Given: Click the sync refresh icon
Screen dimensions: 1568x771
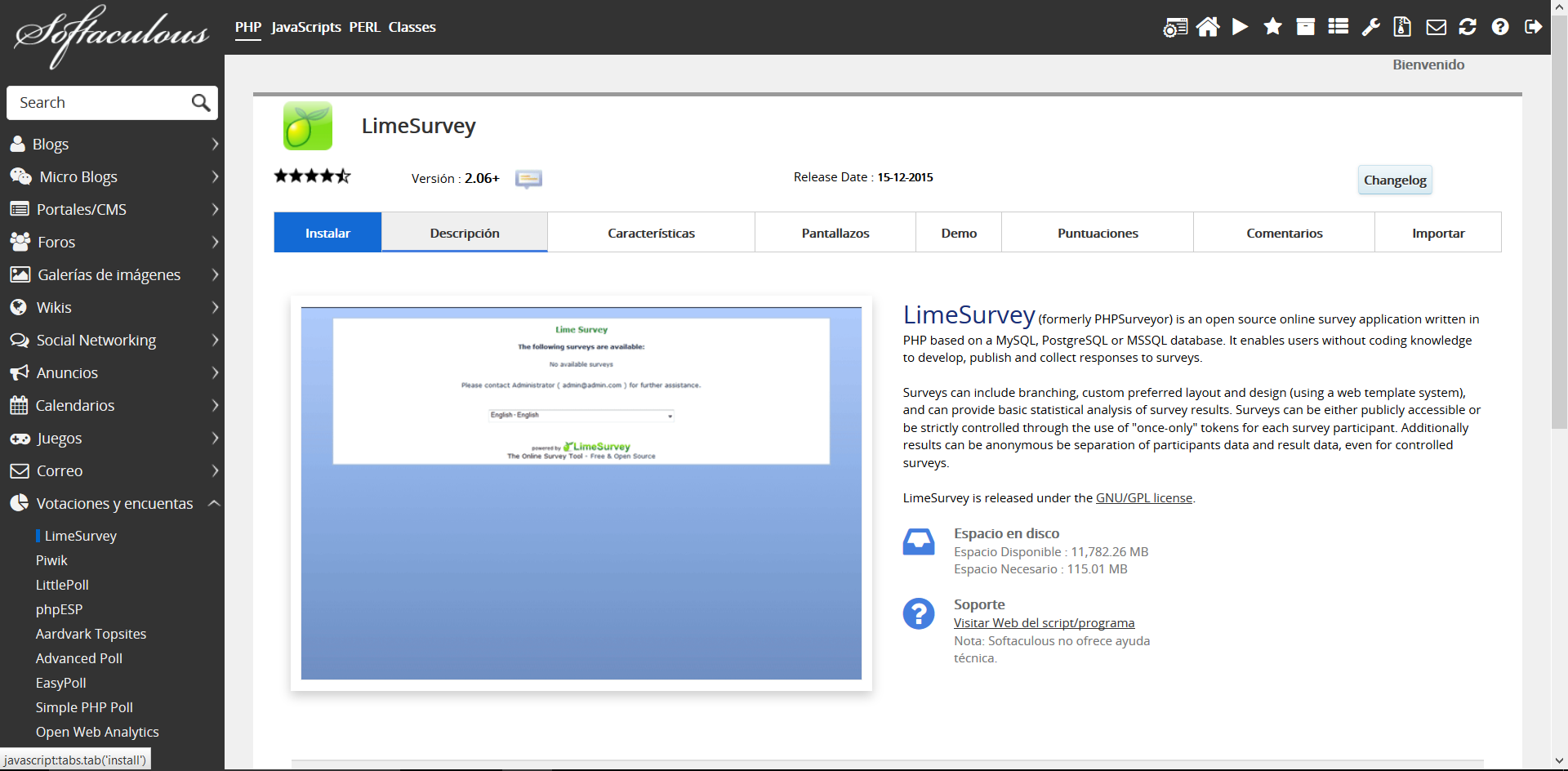Looking at the screenshot, I should 1468,27.
